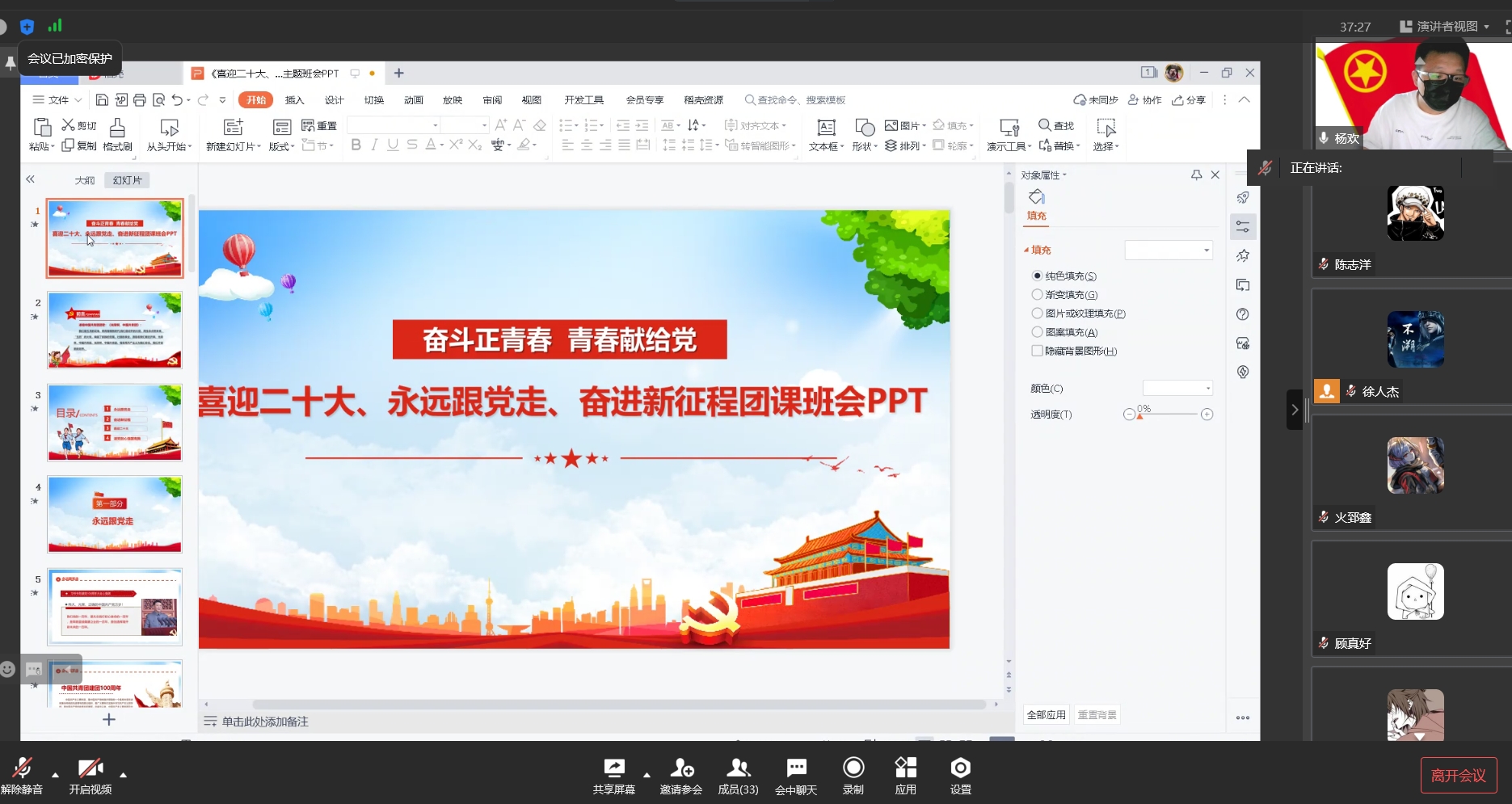Click the rocket icon in the side strip
The width and height of the screenshot is (1512, 804).
tap(1243, 198)
